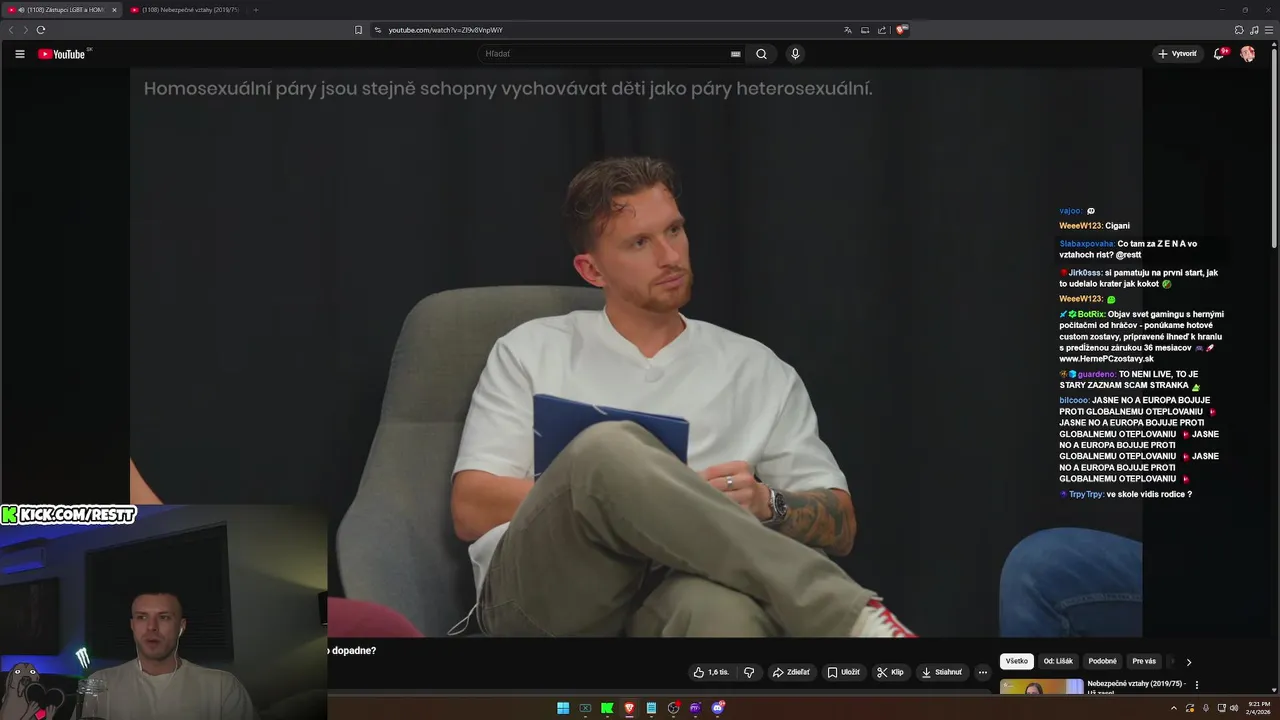1280x720 pixels.
Task: Open Discord from taskbar
Action: click(717, 708)
